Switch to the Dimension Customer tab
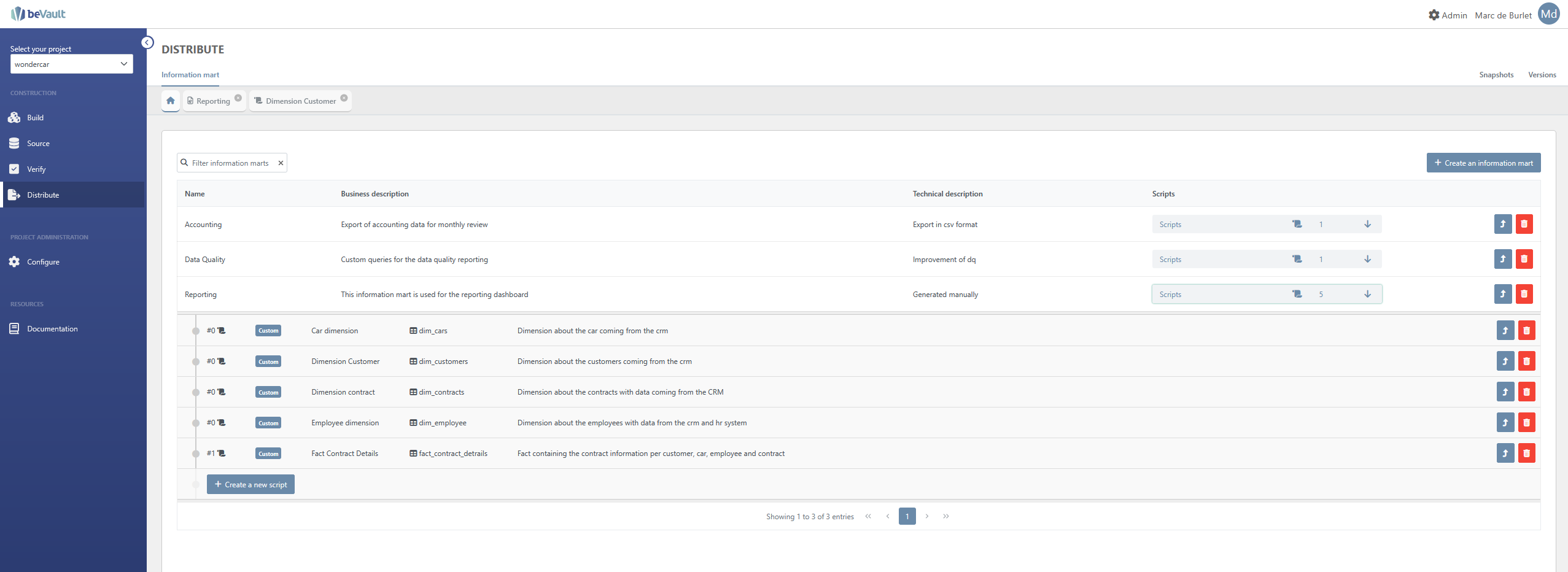The image size is (1568, 572). [x=300, y=101]
